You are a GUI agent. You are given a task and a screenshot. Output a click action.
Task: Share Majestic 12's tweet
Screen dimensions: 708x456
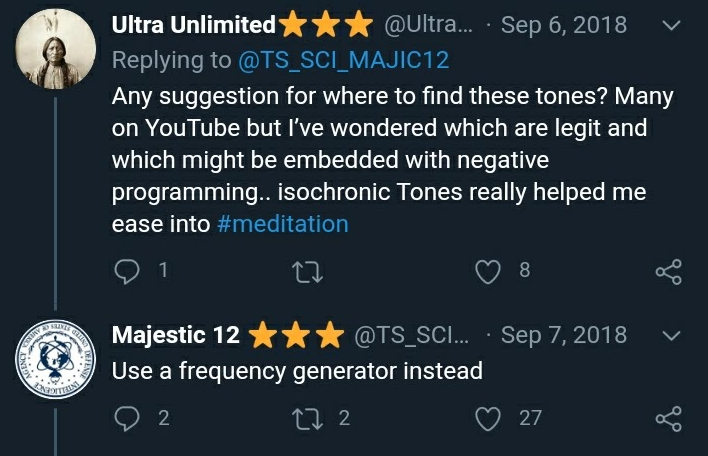667,418
